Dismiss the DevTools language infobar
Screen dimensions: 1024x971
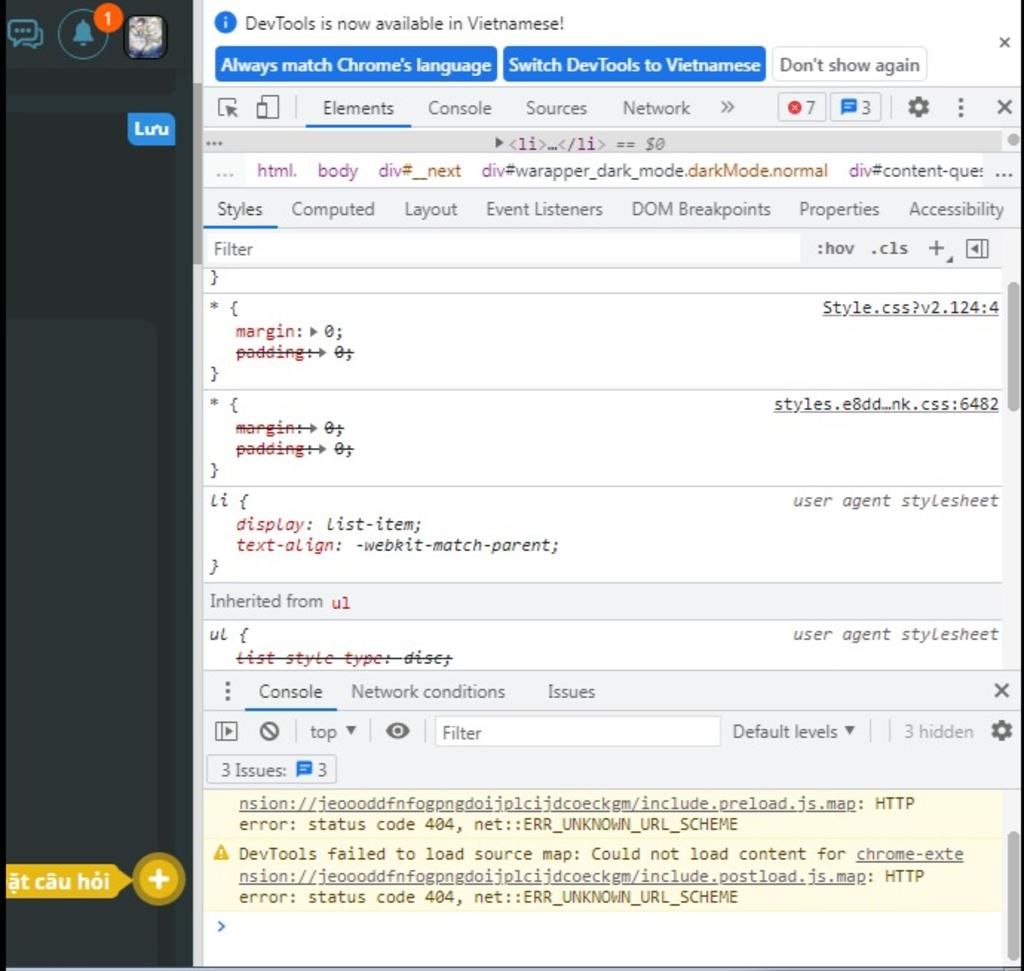click(x=1004, y=42)
